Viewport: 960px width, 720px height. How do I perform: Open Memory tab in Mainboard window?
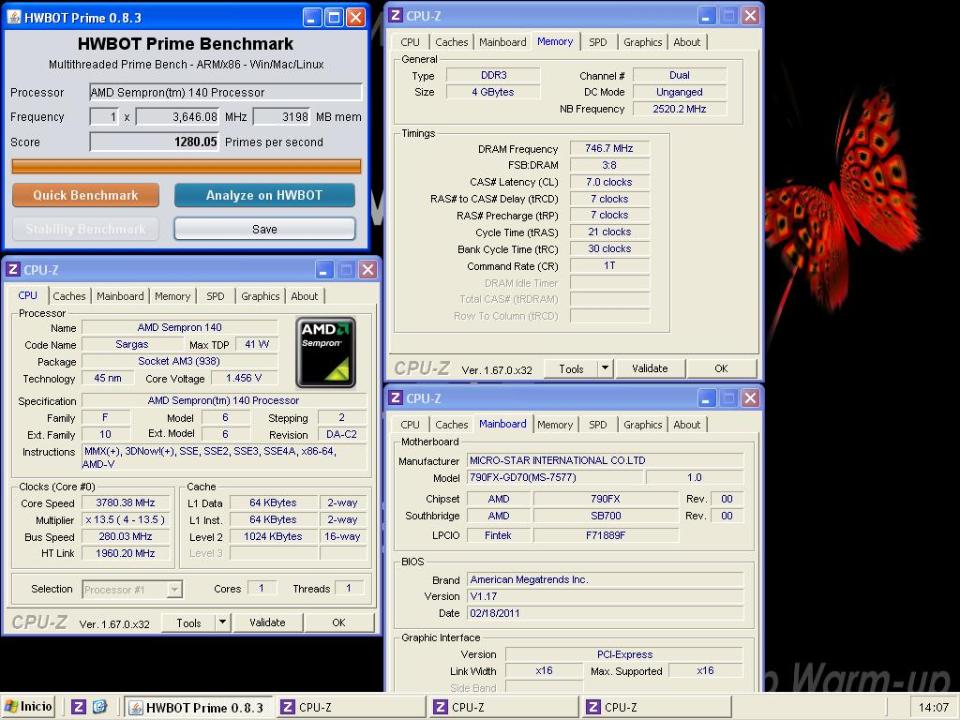point(555,425)
